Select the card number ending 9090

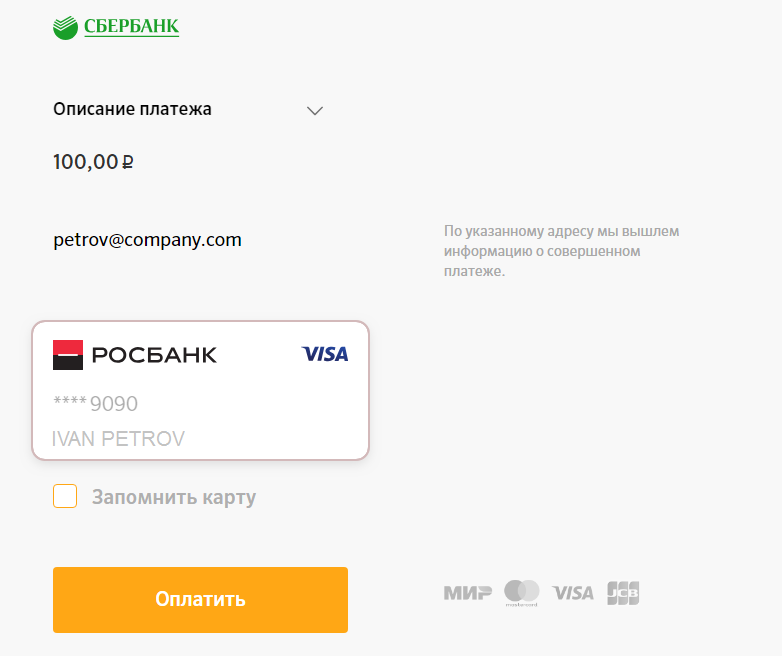click(x=95, y=404)
